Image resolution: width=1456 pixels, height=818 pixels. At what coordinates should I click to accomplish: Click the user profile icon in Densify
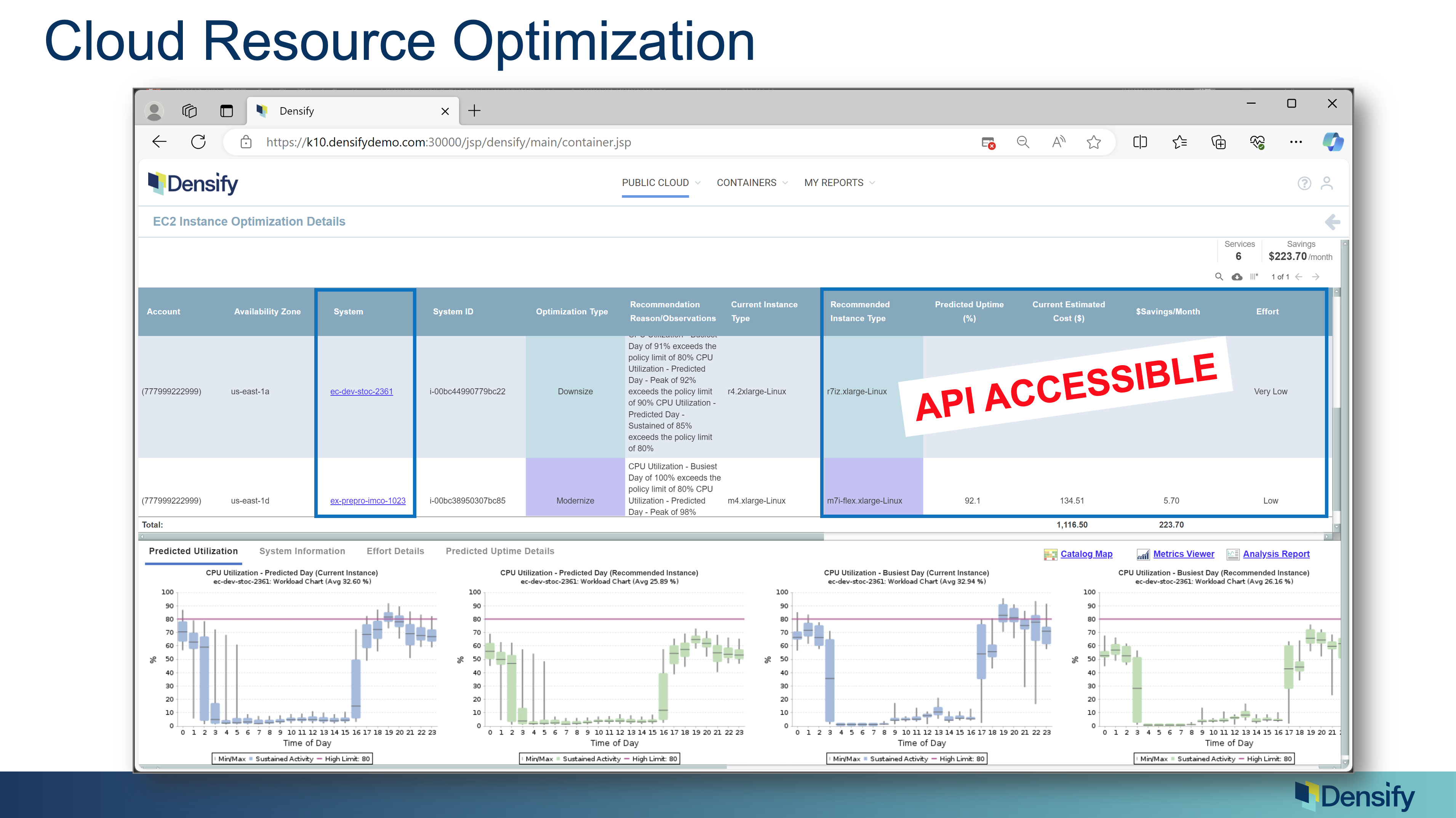pos(1326,183)
